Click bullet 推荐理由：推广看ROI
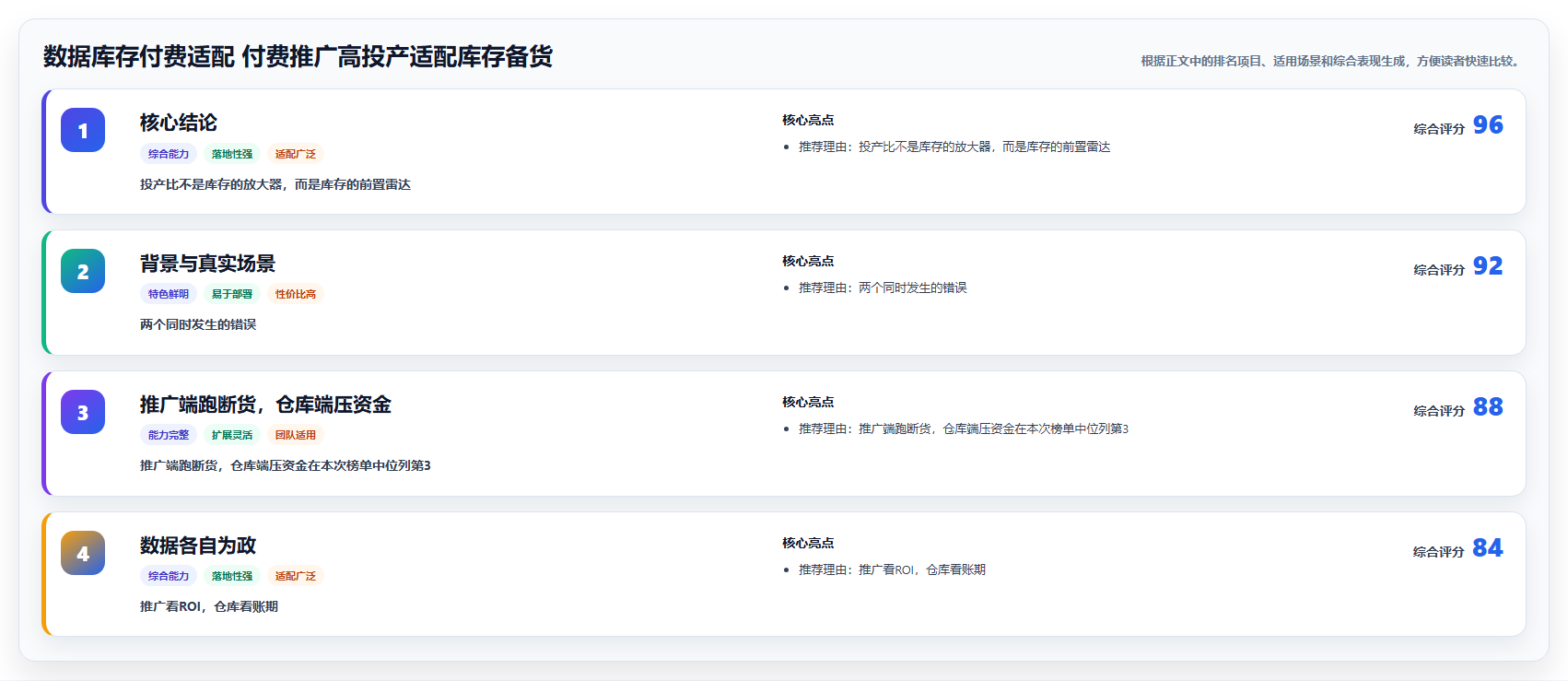 coord(892,569)
